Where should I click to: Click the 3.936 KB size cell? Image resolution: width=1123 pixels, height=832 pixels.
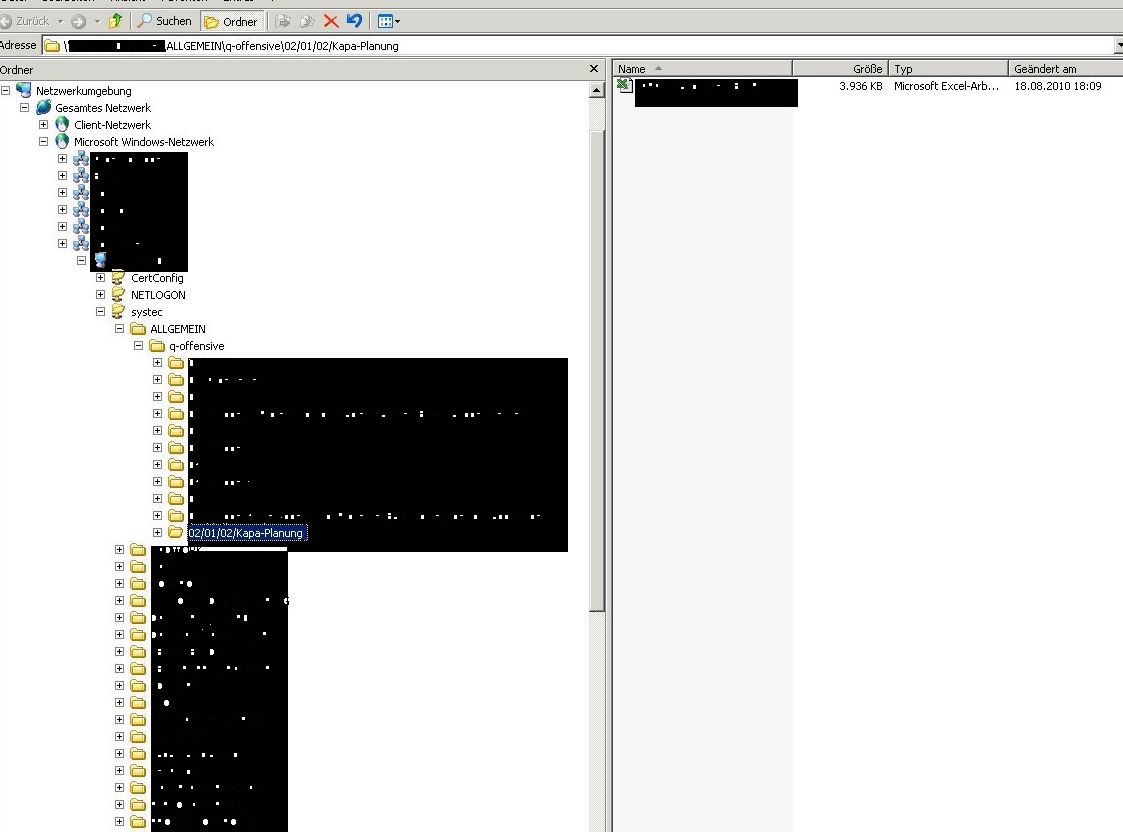click(861, 86)
